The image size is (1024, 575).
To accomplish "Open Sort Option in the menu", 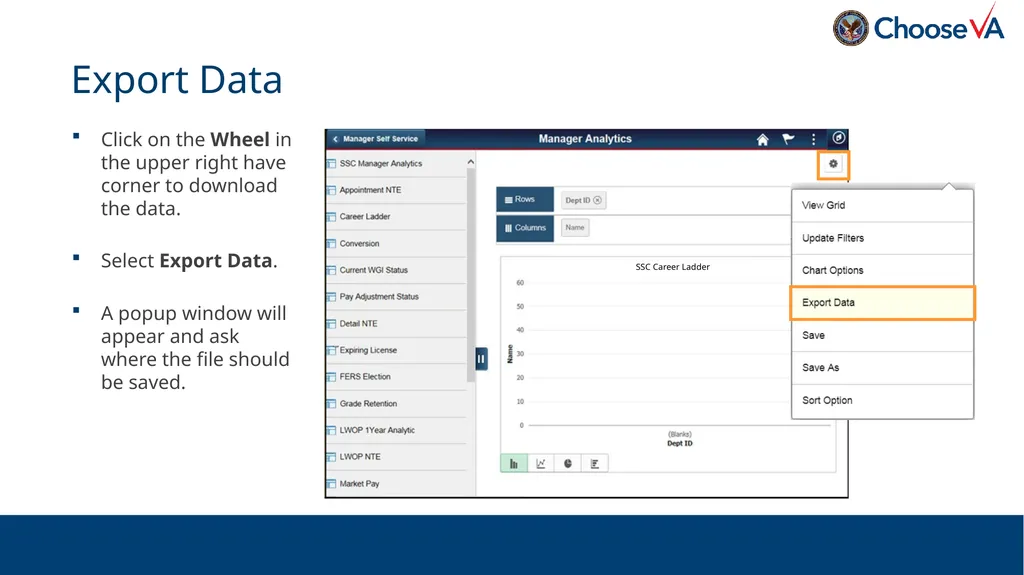I will coord(882,401).
